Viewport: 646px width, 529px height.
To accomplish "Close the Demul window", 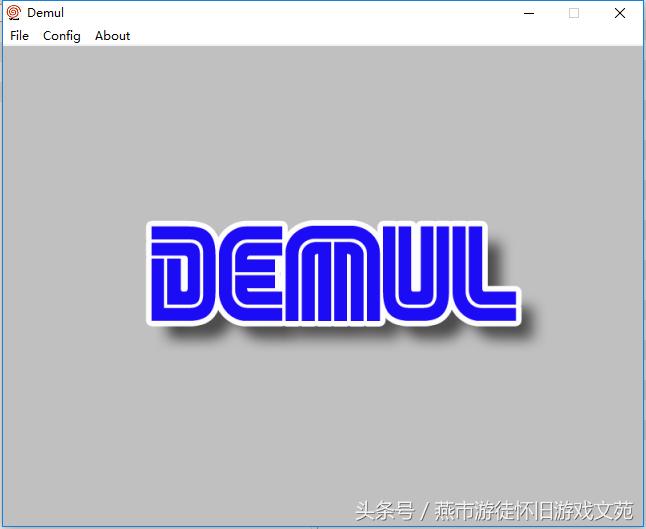I will (x=620, y=13).
